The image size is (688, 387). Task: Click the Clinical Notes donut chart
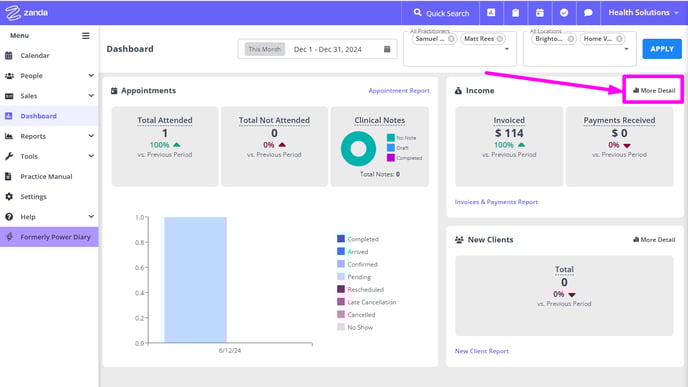[358, 149]
